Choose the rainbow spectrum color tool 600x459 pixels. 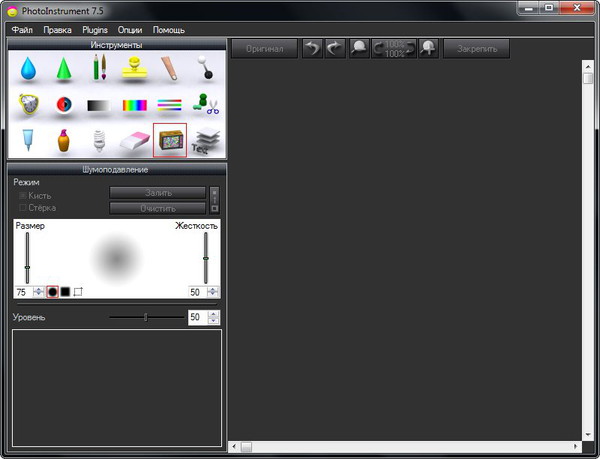click(x=134, y=105)
